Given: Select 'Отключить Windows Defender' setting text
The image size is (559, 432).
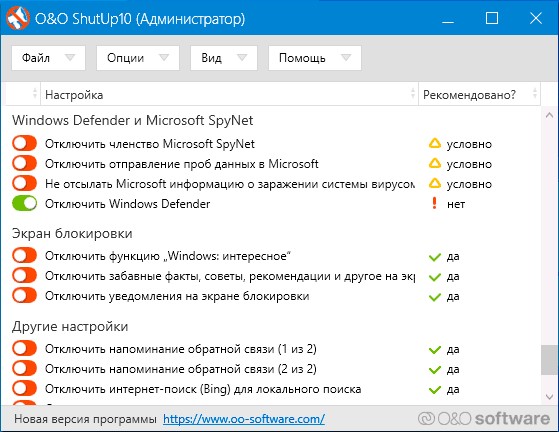Looking at the screenshot, I should click(x=127, y=204).
